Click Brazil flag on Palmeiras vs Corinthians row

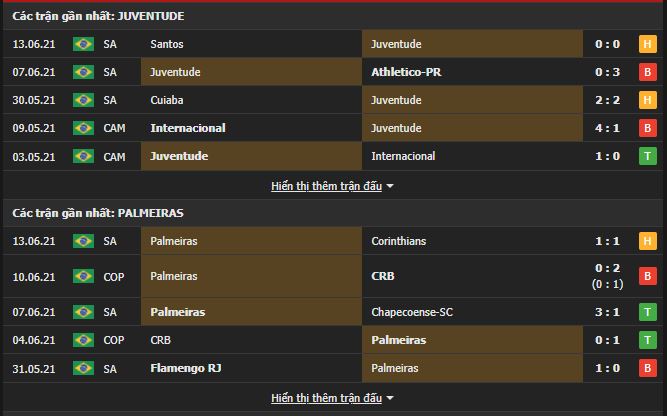pyautogui.click(x=83, y=241)
